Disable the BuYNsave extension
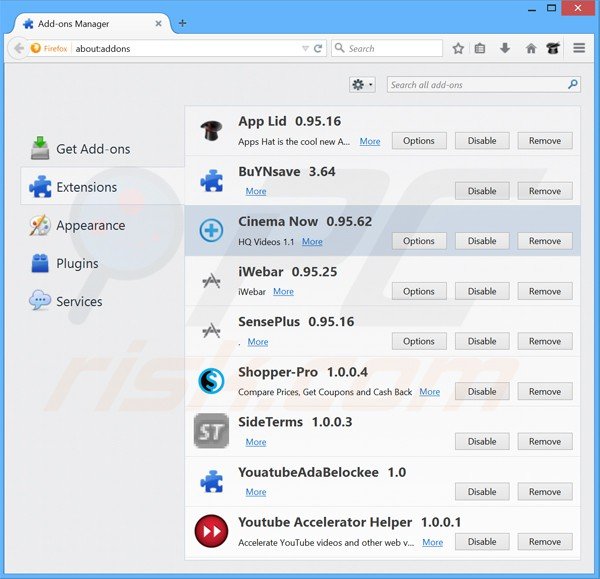 [482, 191]
